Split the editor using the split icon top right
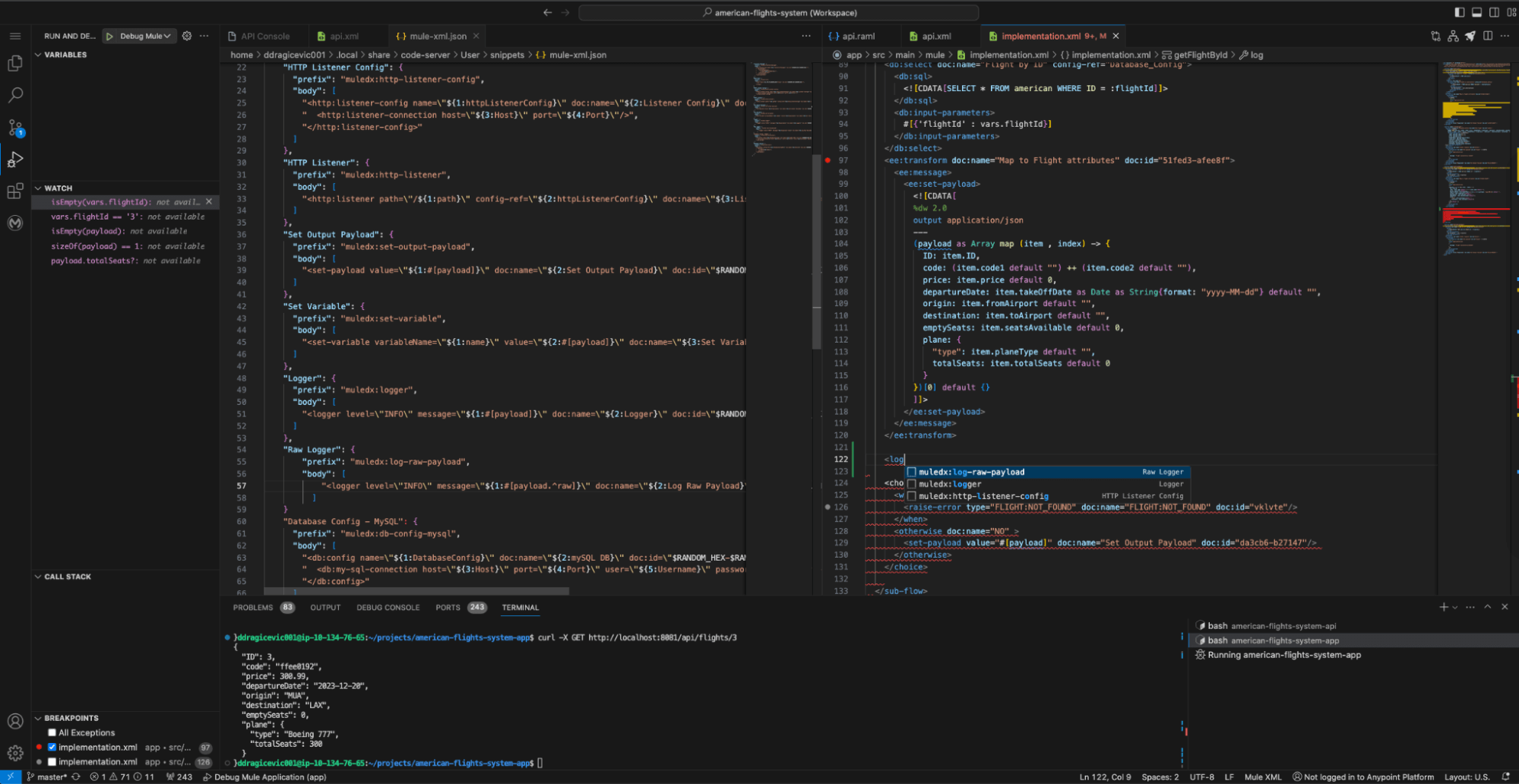Screen dimensions: 1519x784 1488,35
